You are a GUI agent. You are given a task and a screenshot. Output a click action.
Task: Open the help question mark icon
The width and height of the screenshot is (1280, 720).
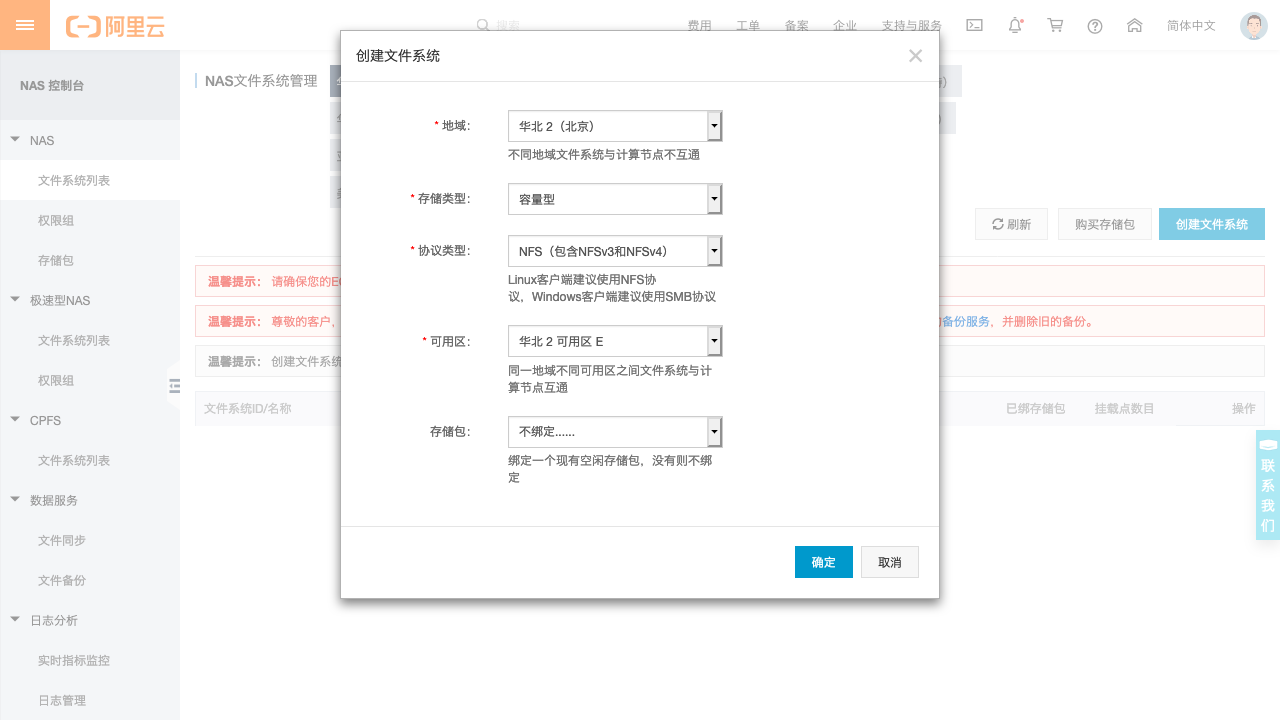pos(1095,25)
